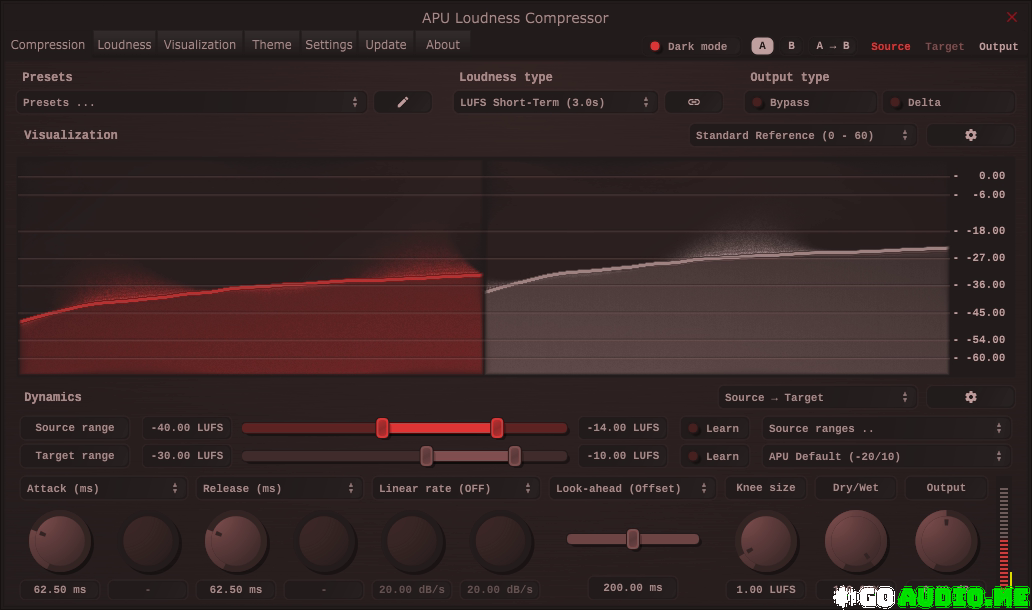
Task: Open the LUFS Short-Term loudness type dropdown
Action: click(x=555, y=102)
